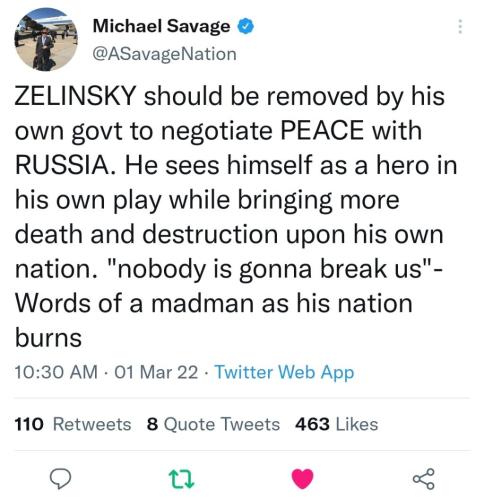Image resolution: width=484 pixels, height=500 pixels.
Task: View the 8 Quote Tweets
Action: 213,424
